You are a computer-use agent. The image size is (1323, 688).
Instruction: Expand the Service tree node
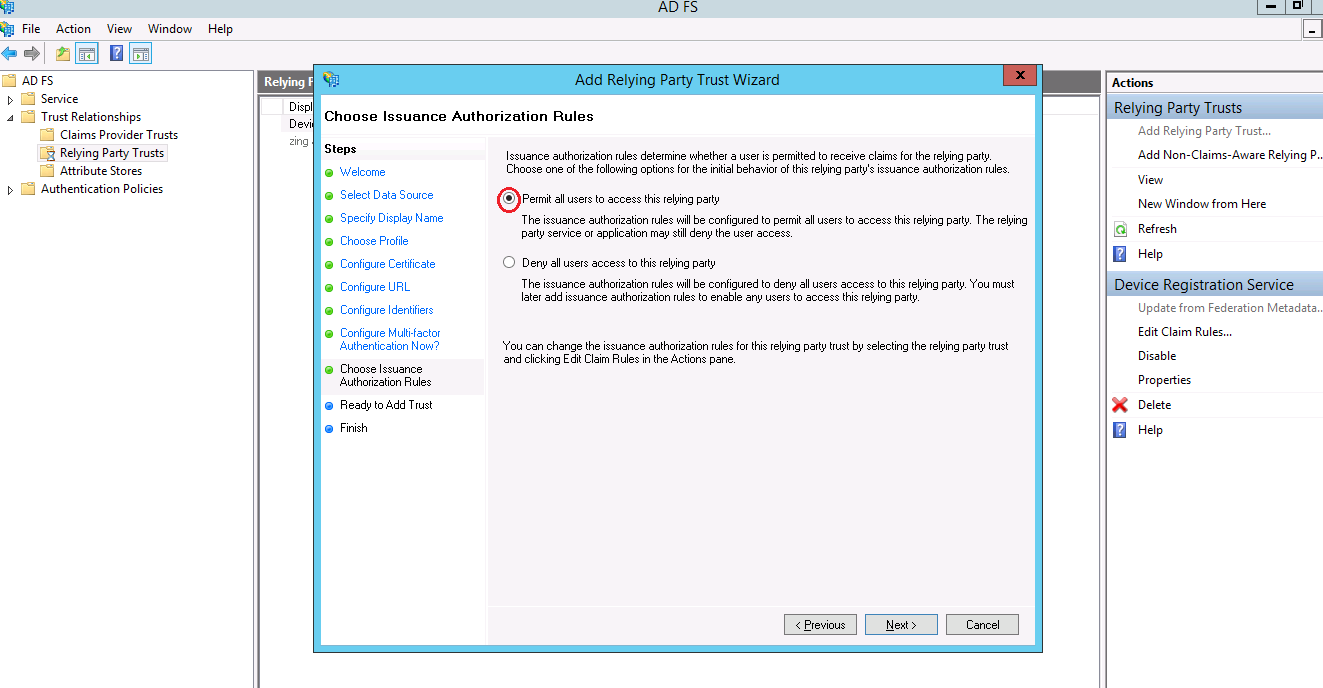pyautogui.click(x=11, y=100)
